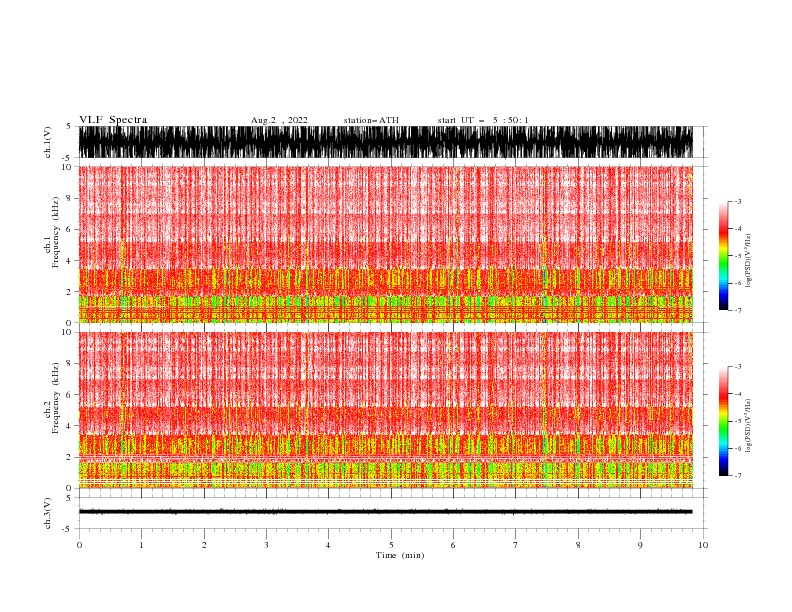Click the "ch.3(V)" axis label
Viewport: 792px width, 612px height.
point(48,513)
